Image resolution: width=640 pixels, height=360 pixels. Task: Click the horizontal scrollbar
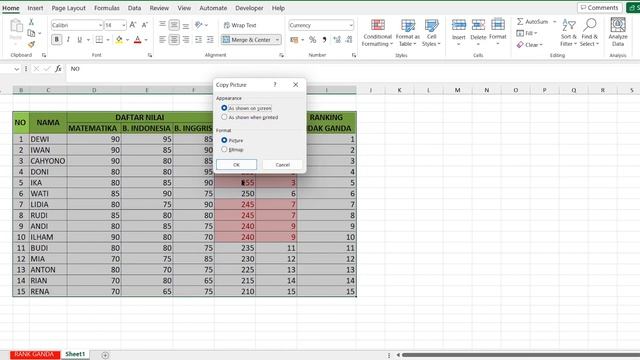tap(521, 355)
